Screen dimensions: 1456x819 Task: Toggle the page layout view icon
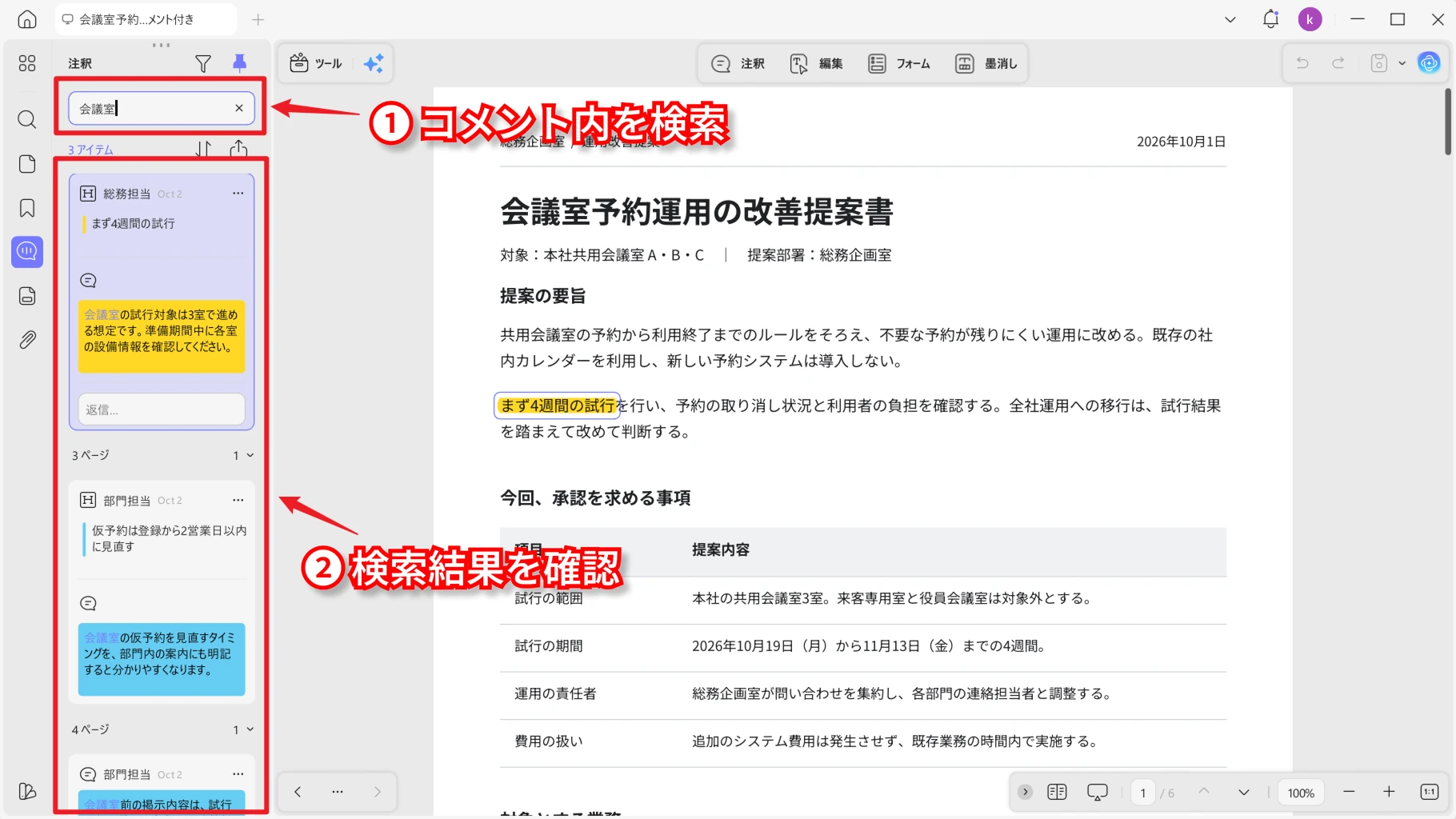(1058, 792)
